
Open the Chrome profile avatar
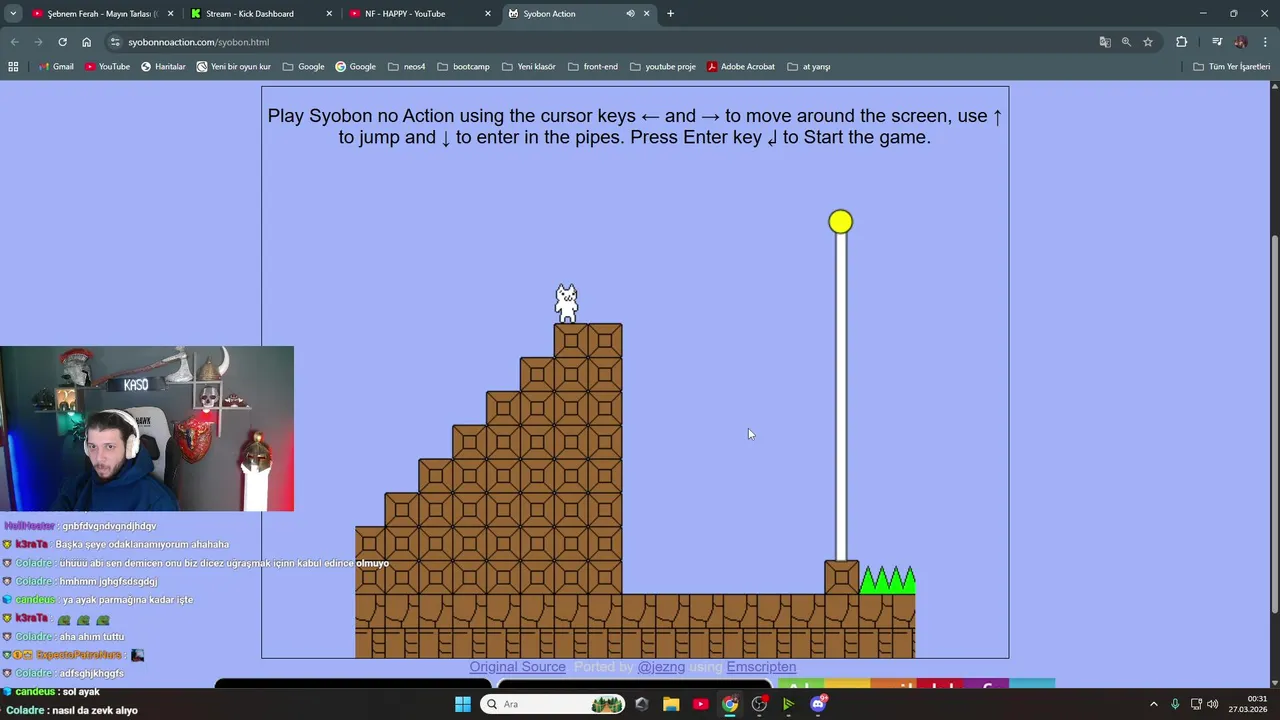point(1241,42)
